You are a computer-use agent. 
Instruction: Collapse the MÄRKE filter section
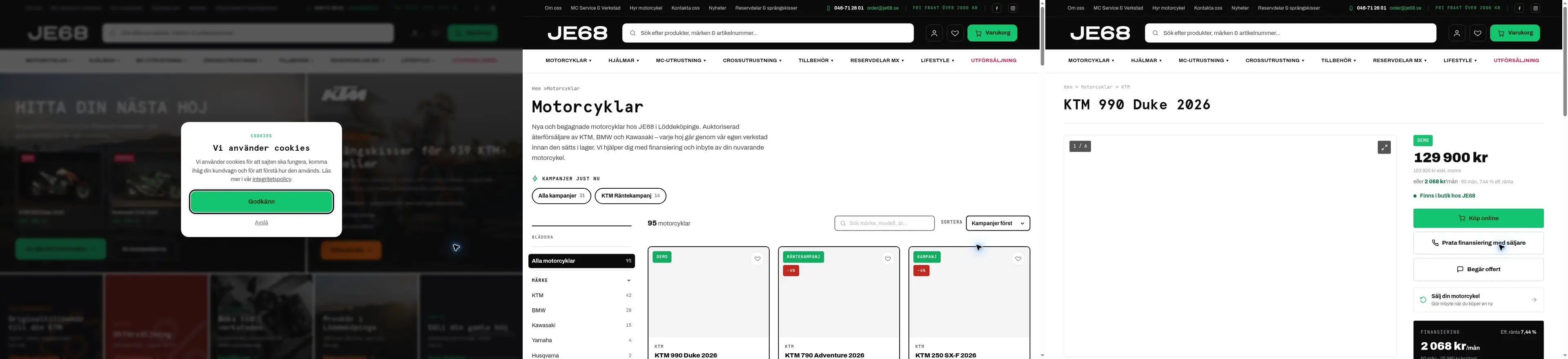[x=581, y=281]
